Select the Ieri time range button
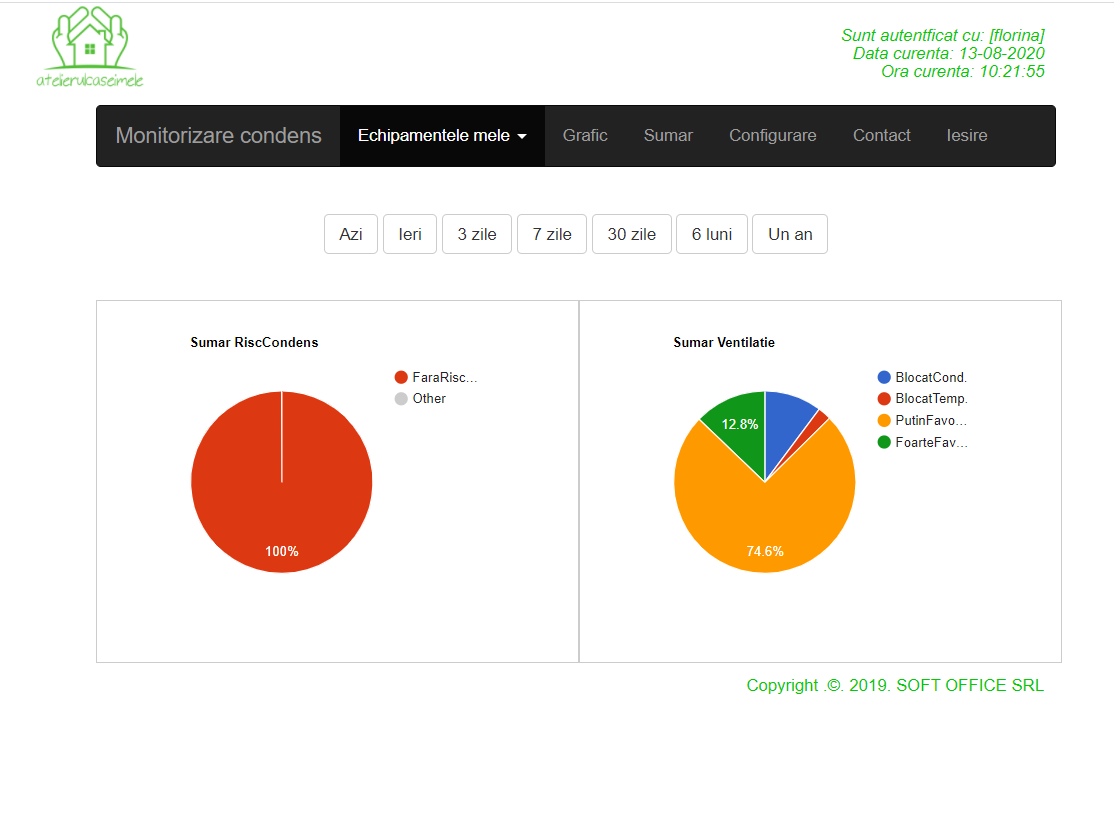The image size is (1114, 840). tap(410, 234)
